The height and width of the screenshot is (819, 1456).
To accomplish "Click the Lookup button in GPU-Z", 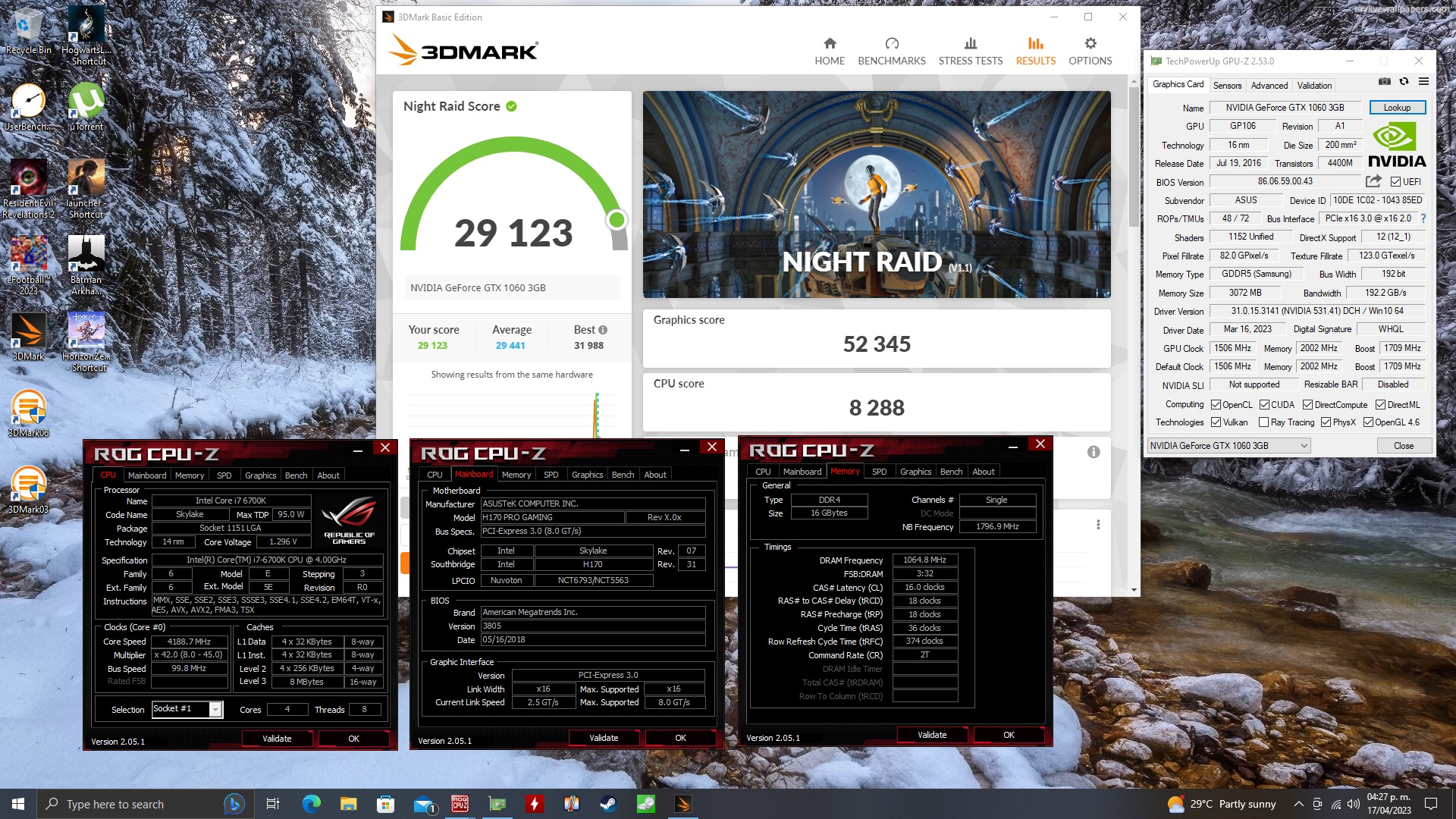I will (x=1397, y=108).
